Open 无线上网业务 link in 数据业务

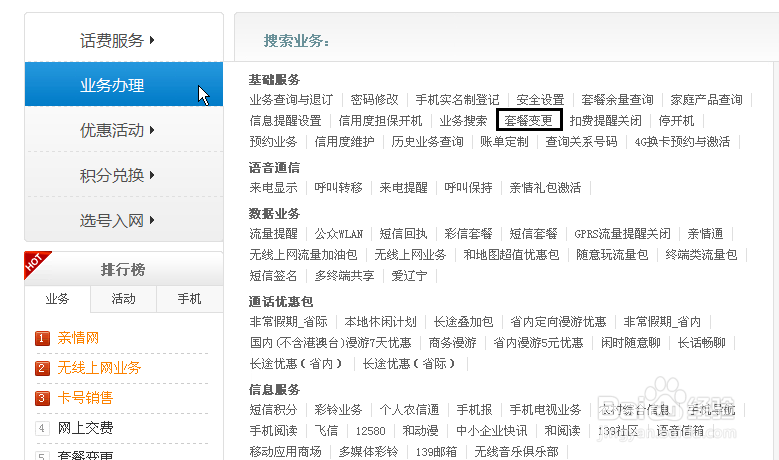(x=410, y=255)
